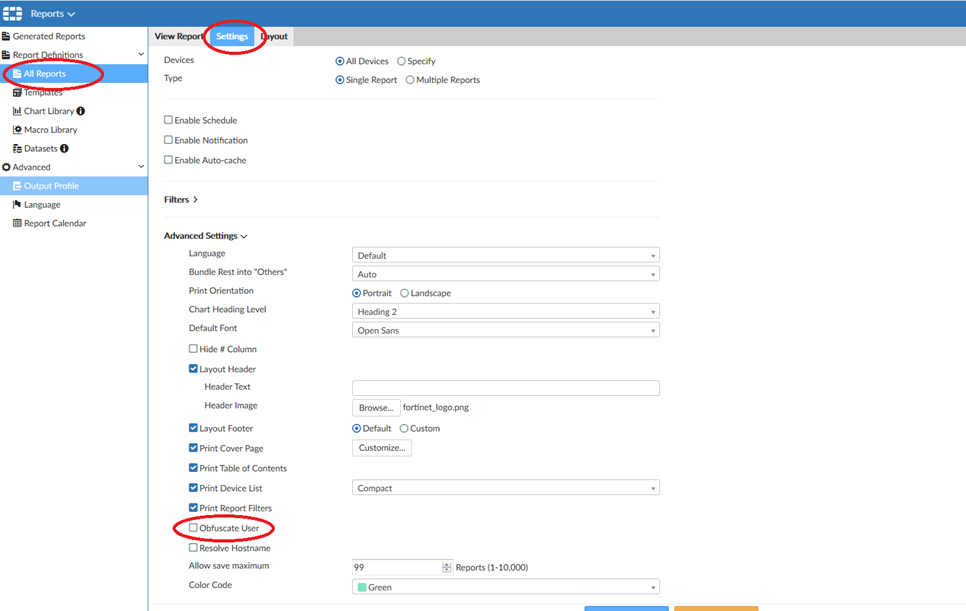Select the All Devices radio button
Screen dimensions: 966x611
pyautogui.click(x=339, y=61)
